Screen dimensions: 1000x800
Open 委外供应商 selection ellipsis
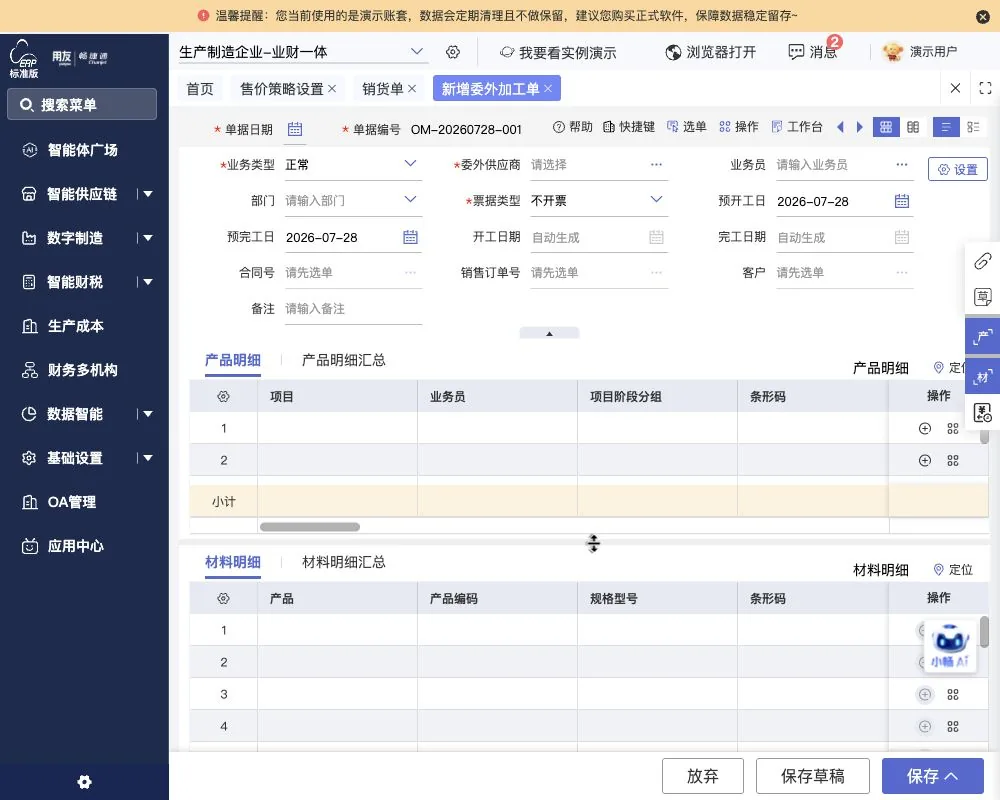[x=656, y=165]
